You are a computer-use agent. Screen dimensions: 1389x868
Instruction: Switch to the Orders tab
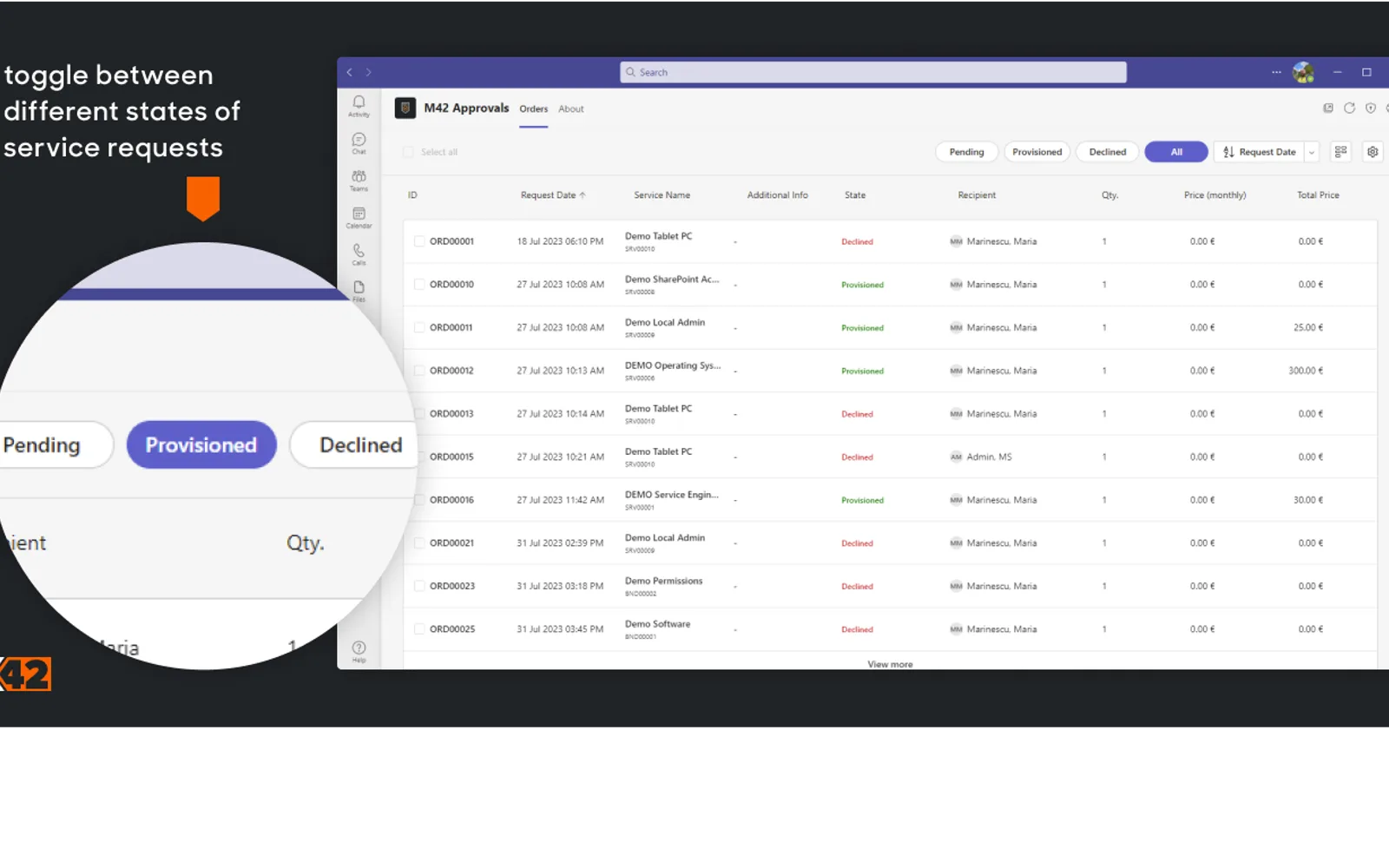click(x=534, y=109)
